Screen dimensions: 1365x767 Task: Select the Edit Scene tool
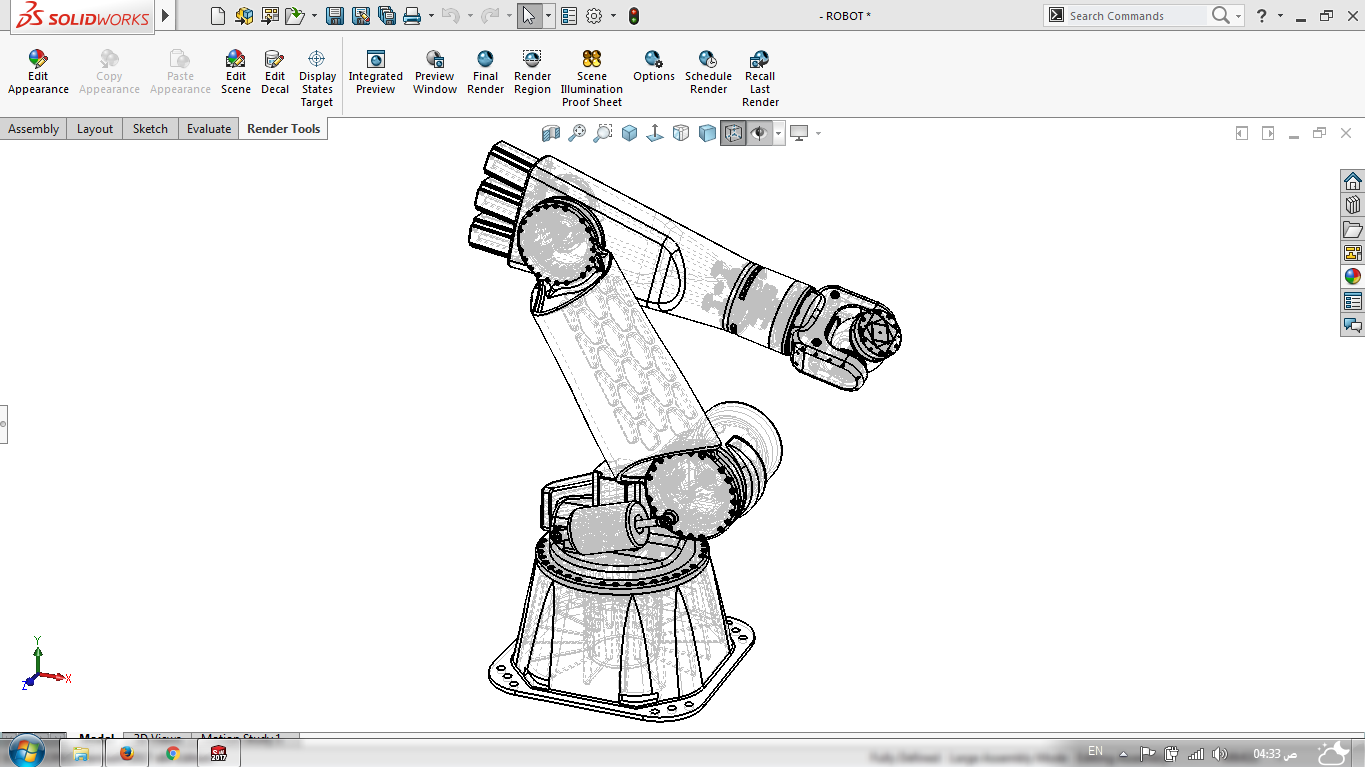click(236, 72)
